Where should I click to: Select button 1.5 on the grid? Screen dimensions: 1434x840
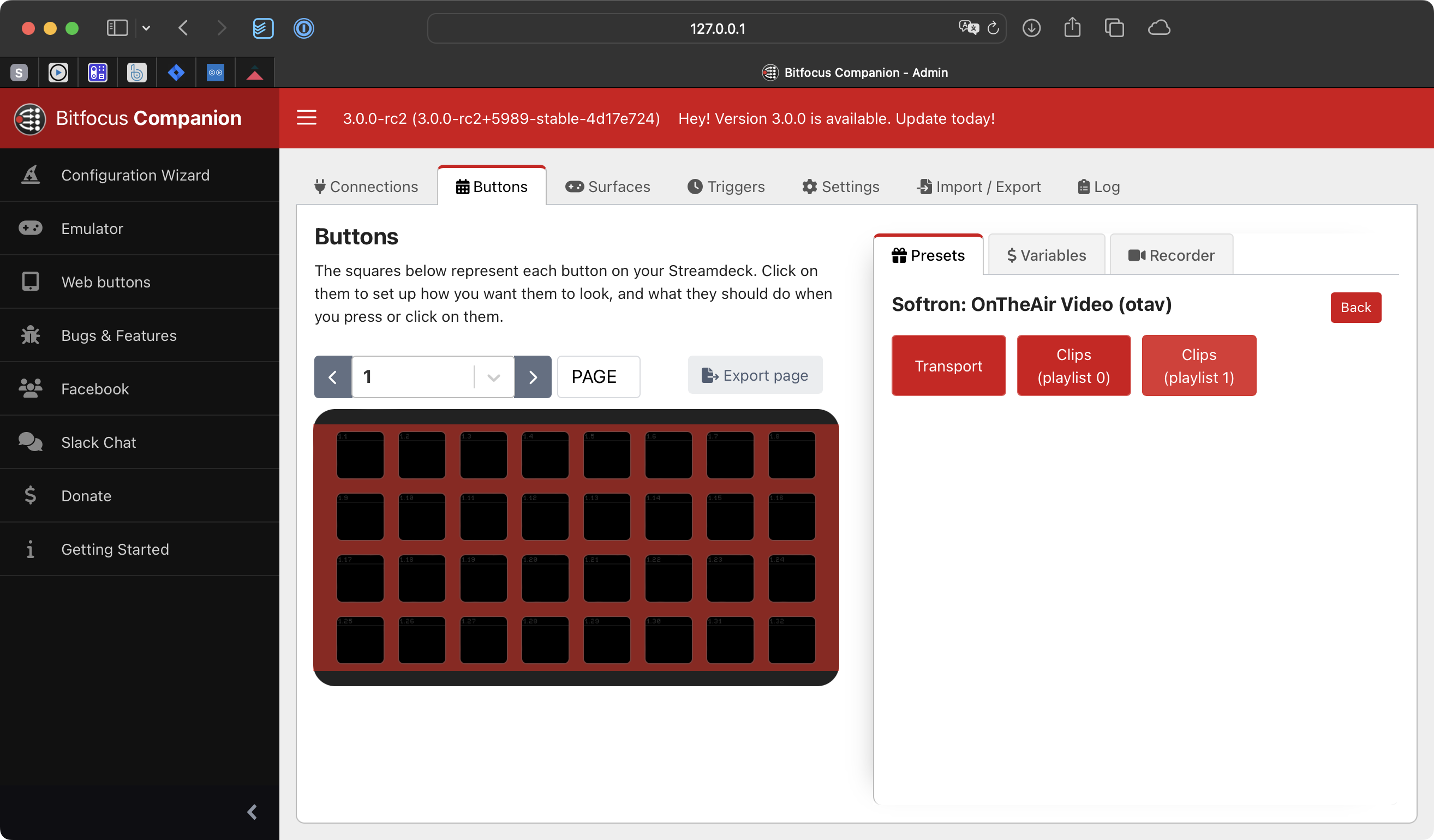(x=607, y=455)
